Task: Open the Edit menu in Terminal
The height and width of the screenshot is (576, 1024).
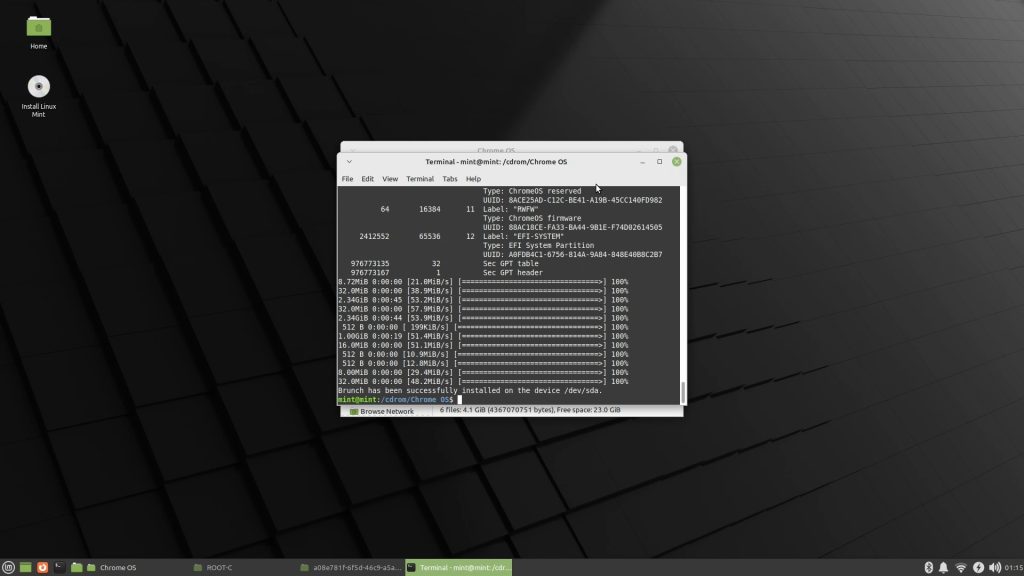Action: (x=368, y=179)
